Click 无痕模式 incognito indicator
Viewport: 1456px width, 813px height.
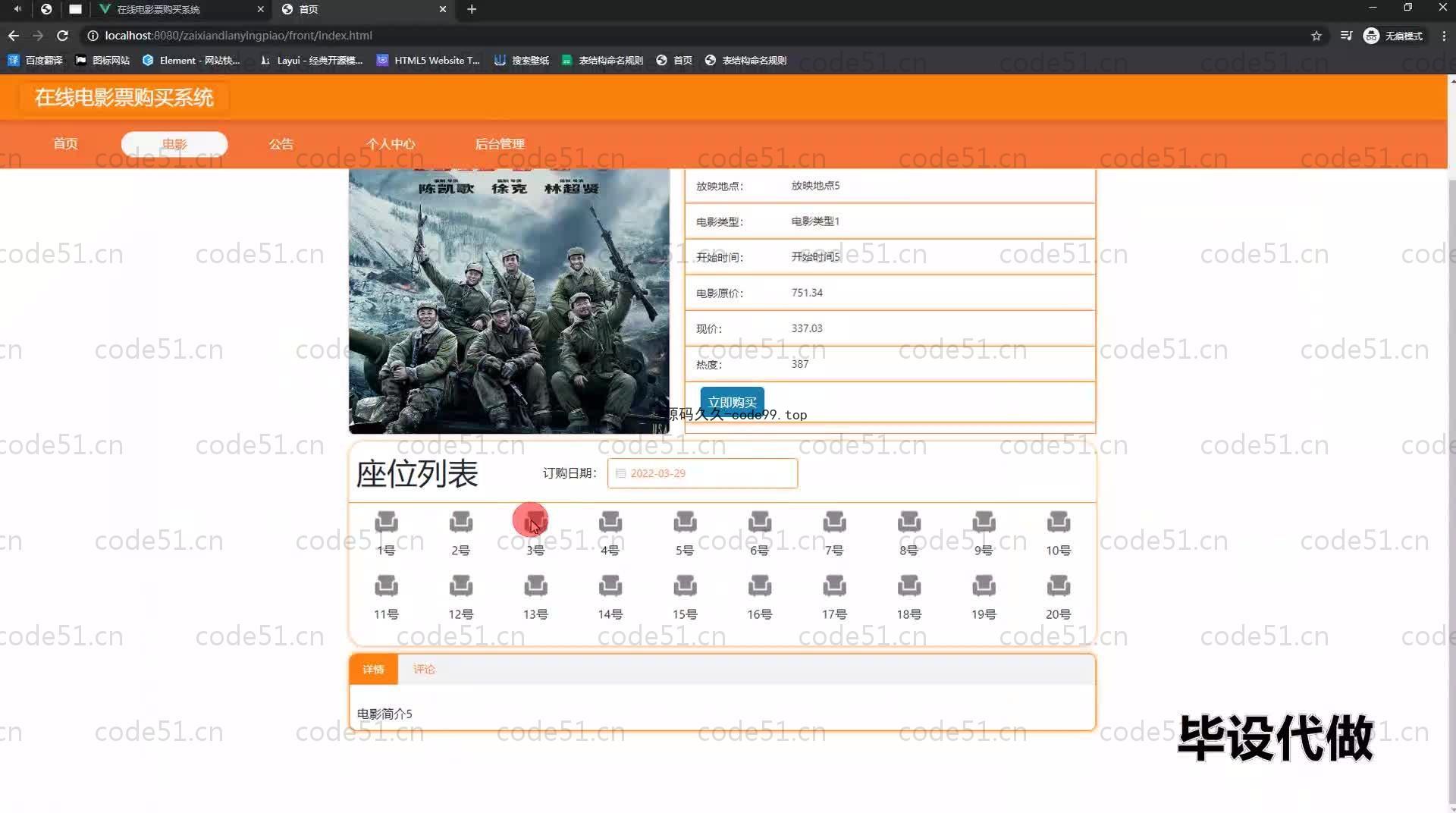pyautogui.click(x=1394, y=36)
